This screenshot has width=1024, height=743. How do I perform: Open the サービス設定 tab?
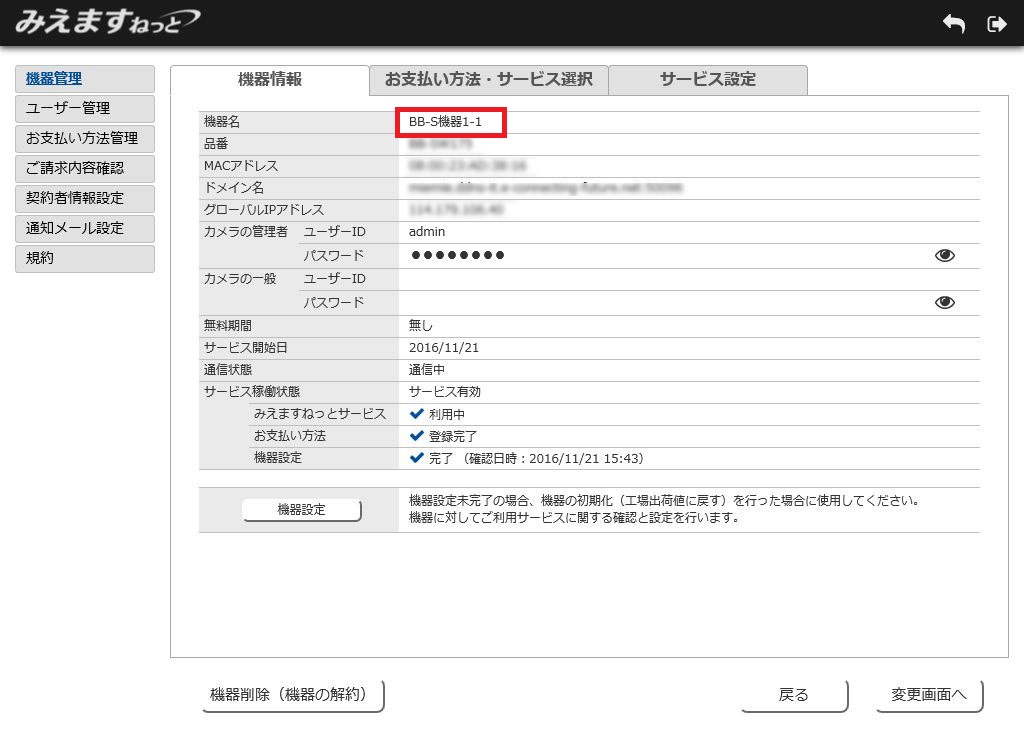707,80
